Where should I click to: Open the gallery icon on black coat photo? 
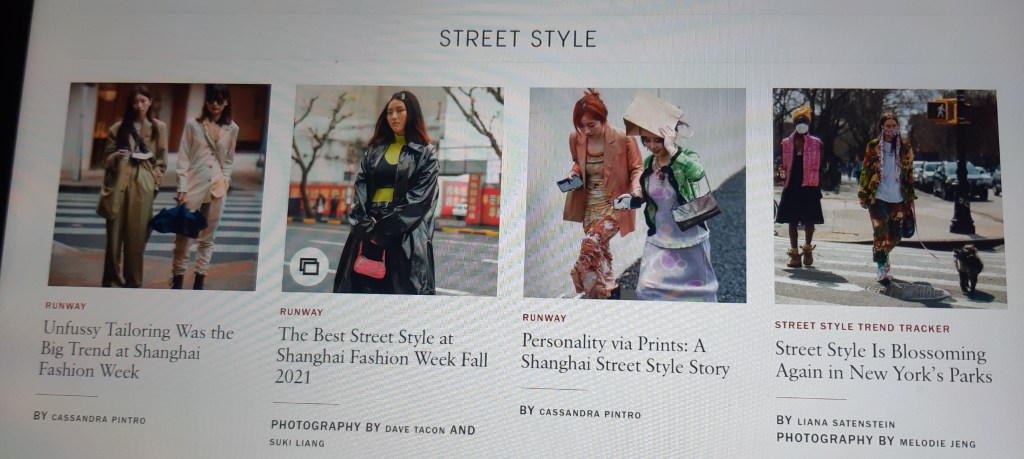pyautogui.click(x=308, y=266)
